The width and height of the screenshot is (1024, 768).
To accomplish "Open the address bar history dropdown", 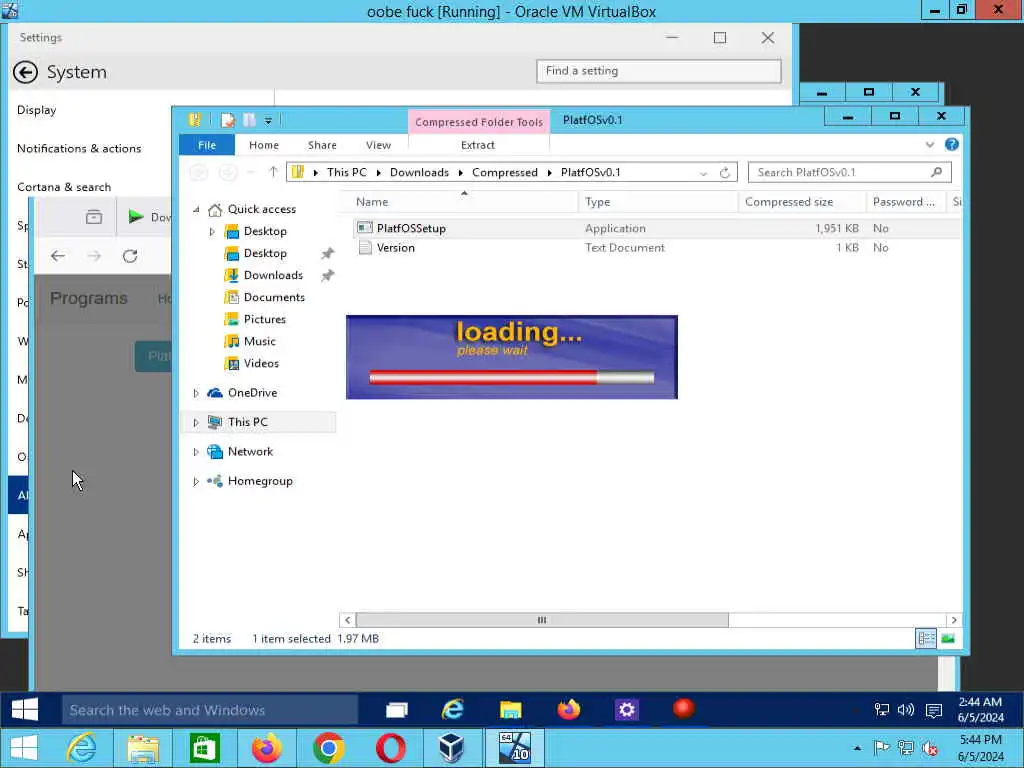I will point(703,173).
